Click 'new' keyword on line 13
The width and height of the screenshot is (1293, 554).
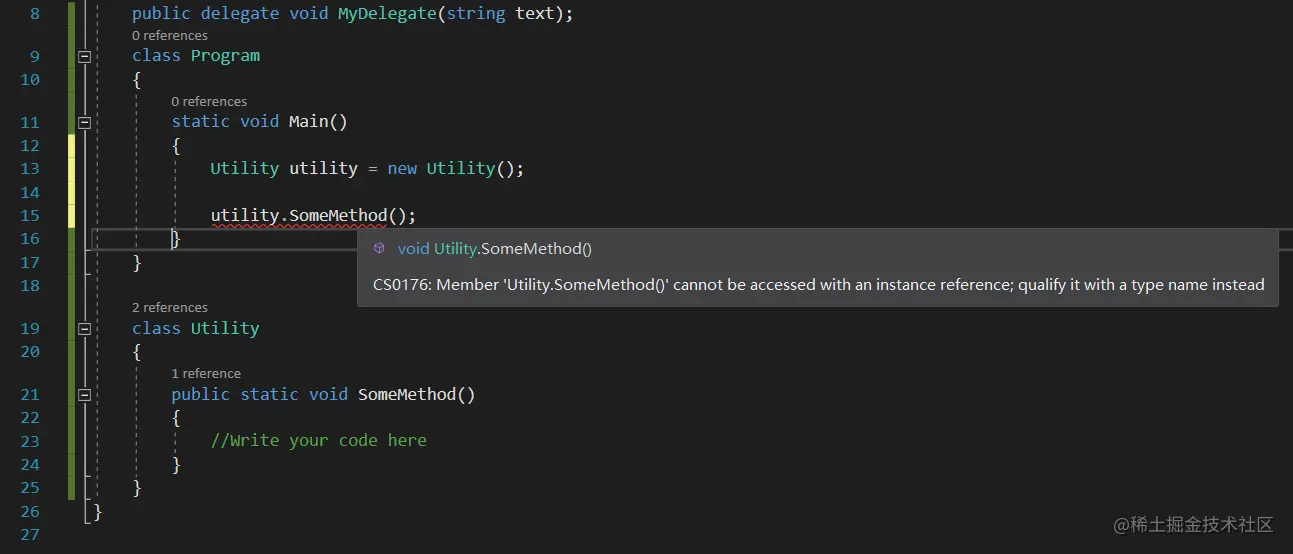402,168
